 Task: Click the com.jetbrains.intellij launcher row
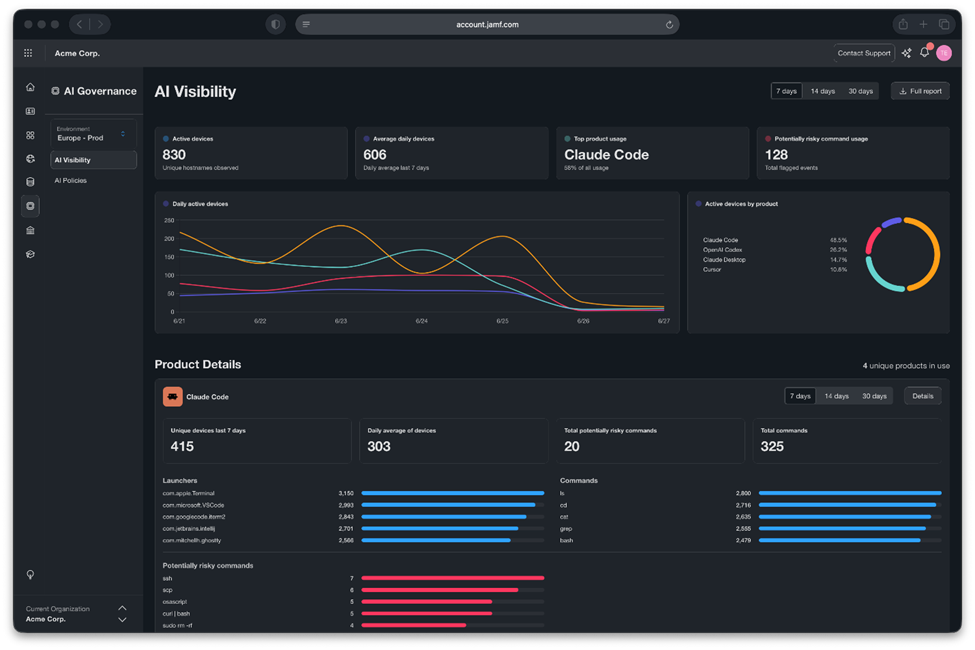[353, 529]
